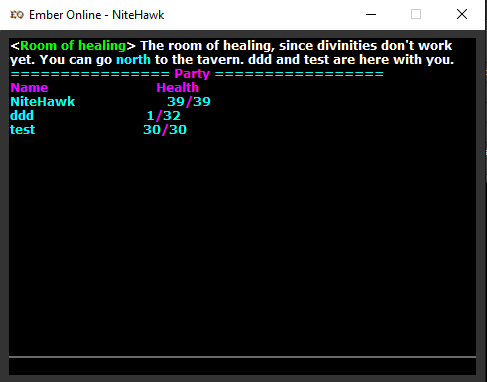
Task: Click the command input field at bottom
Action: point(242,367)
